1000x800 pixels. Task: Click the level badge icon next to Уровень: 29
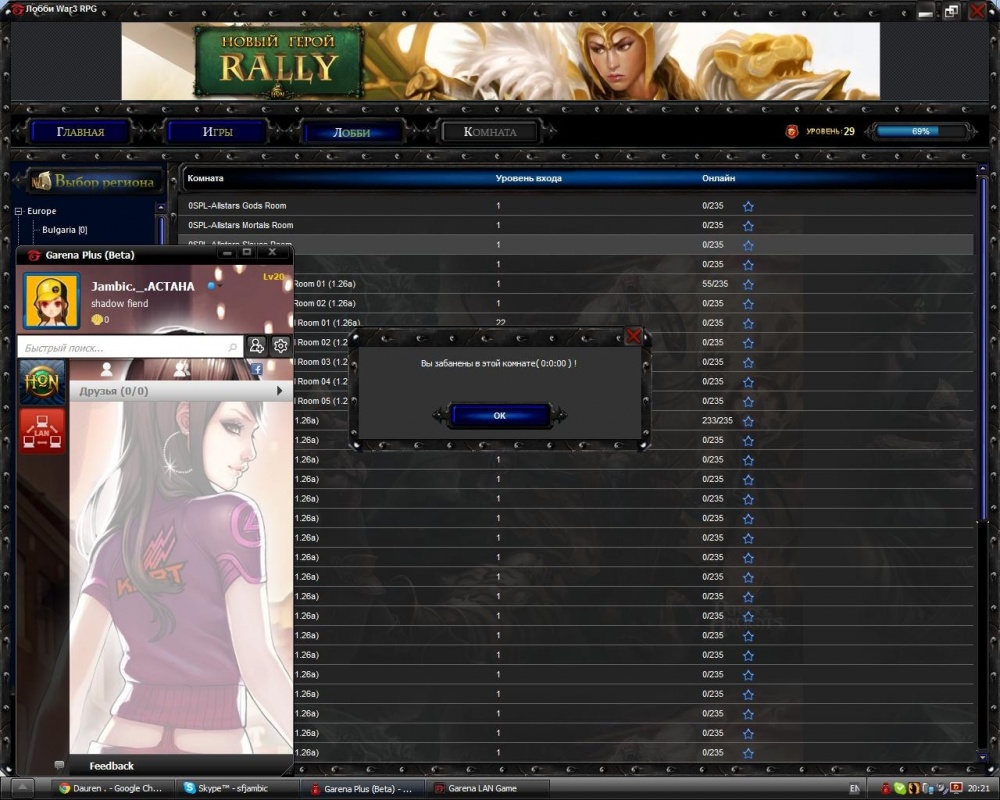pos(791,131)
